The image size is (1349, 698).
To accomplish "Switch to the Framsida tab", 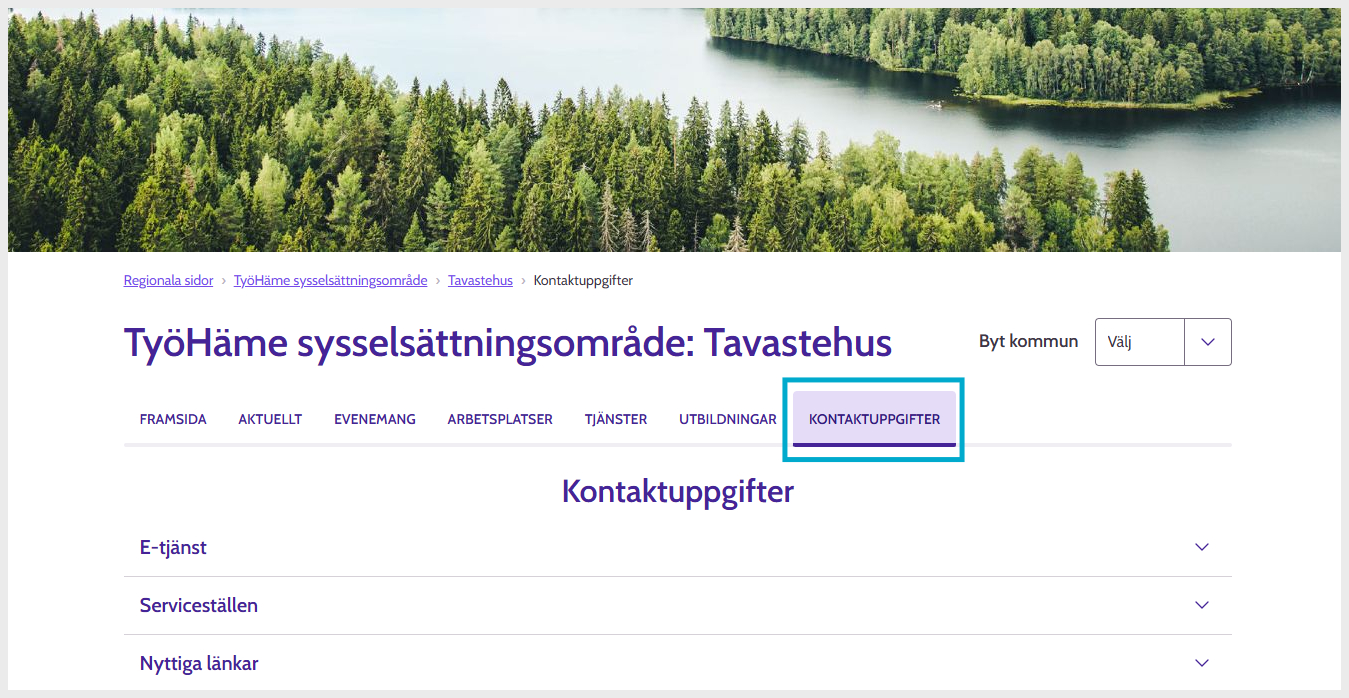I will [x=173, y=419].
